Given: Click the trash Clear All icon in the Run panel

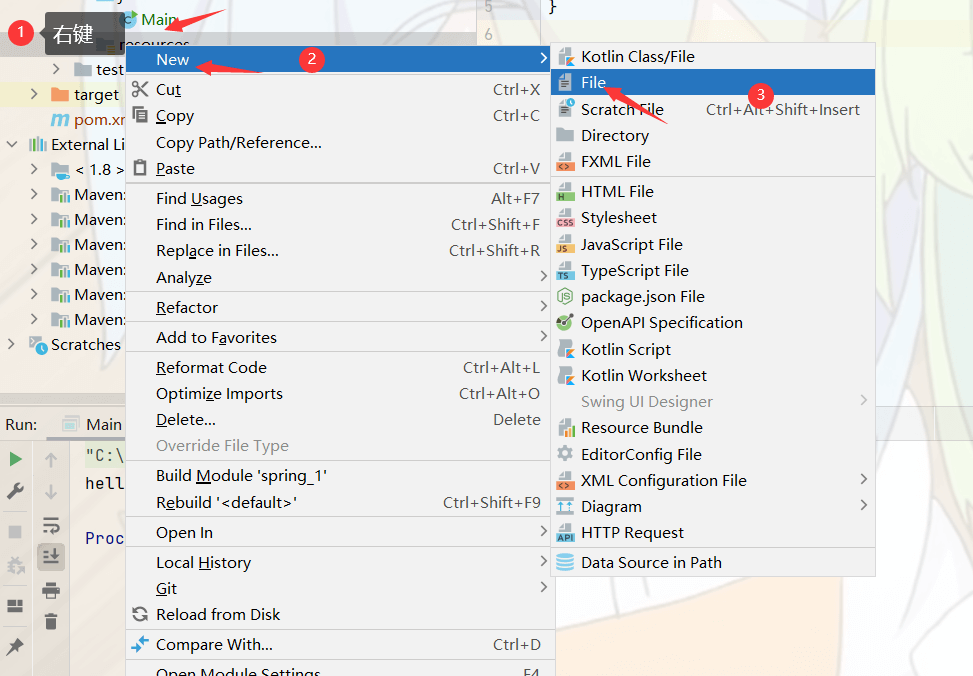Looking at the screenshot, I should click(51, 621).
